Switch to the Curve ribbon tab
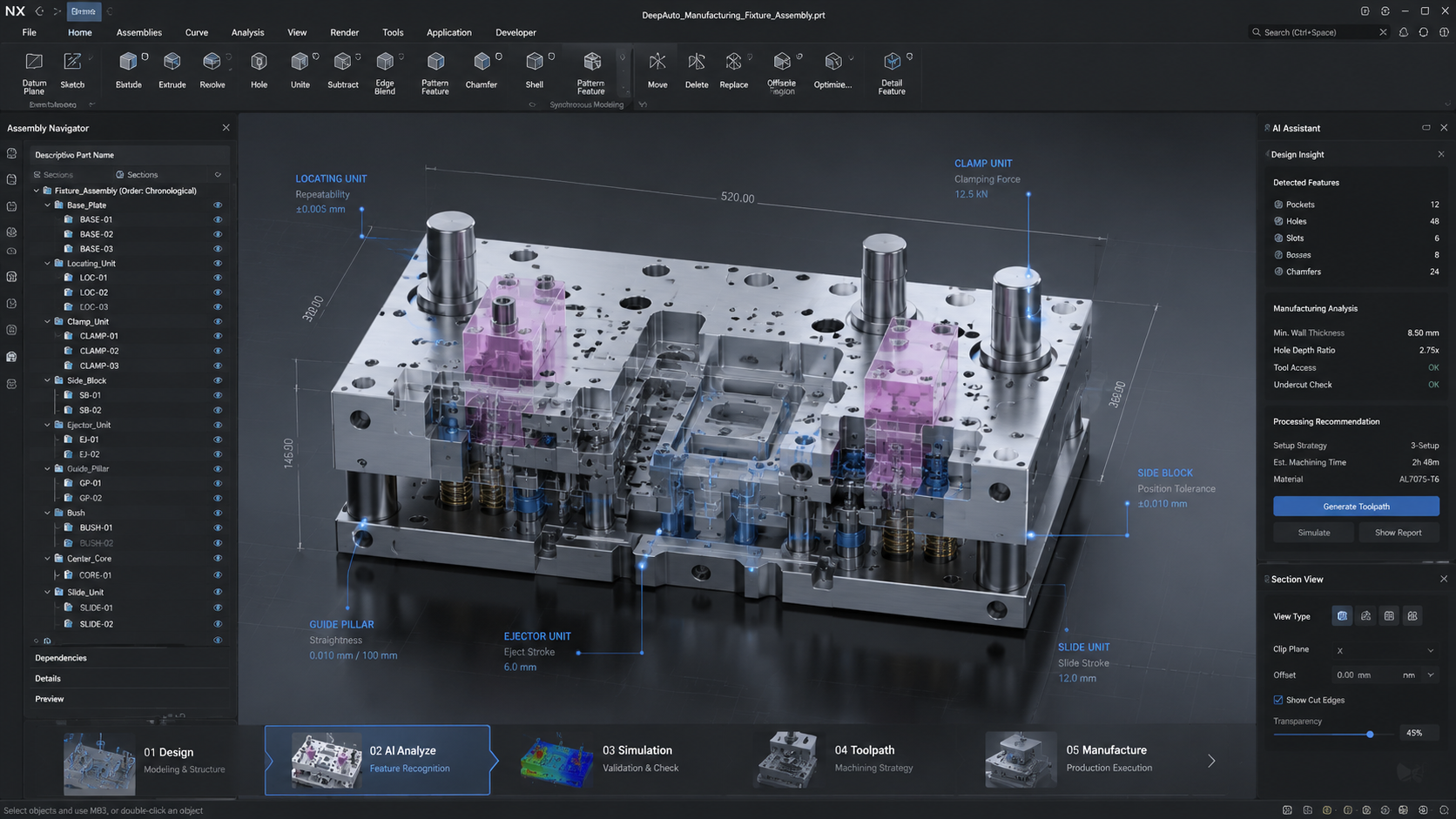1456x819 pixels. [197, 32]
